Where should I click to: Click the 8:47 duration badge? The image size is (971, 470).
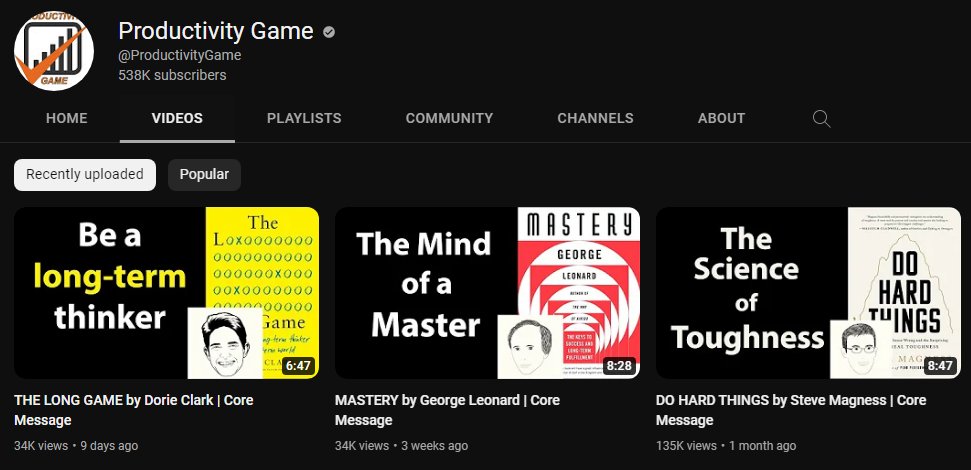pos(939,365)
